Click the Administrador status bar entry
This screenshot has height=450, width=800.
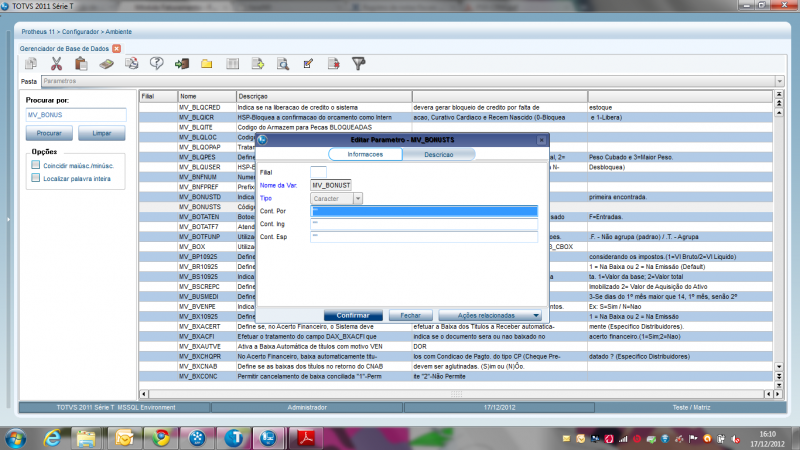[307, 408]
